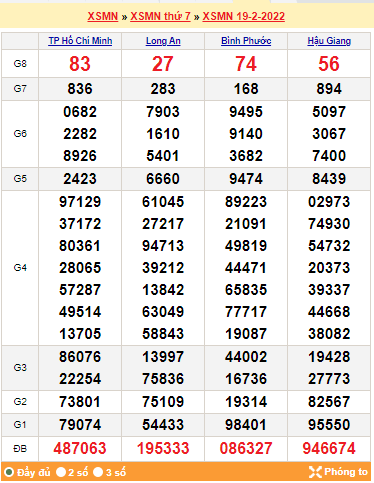Click Bình Phước special prize 086327

[x=246, y=448]
